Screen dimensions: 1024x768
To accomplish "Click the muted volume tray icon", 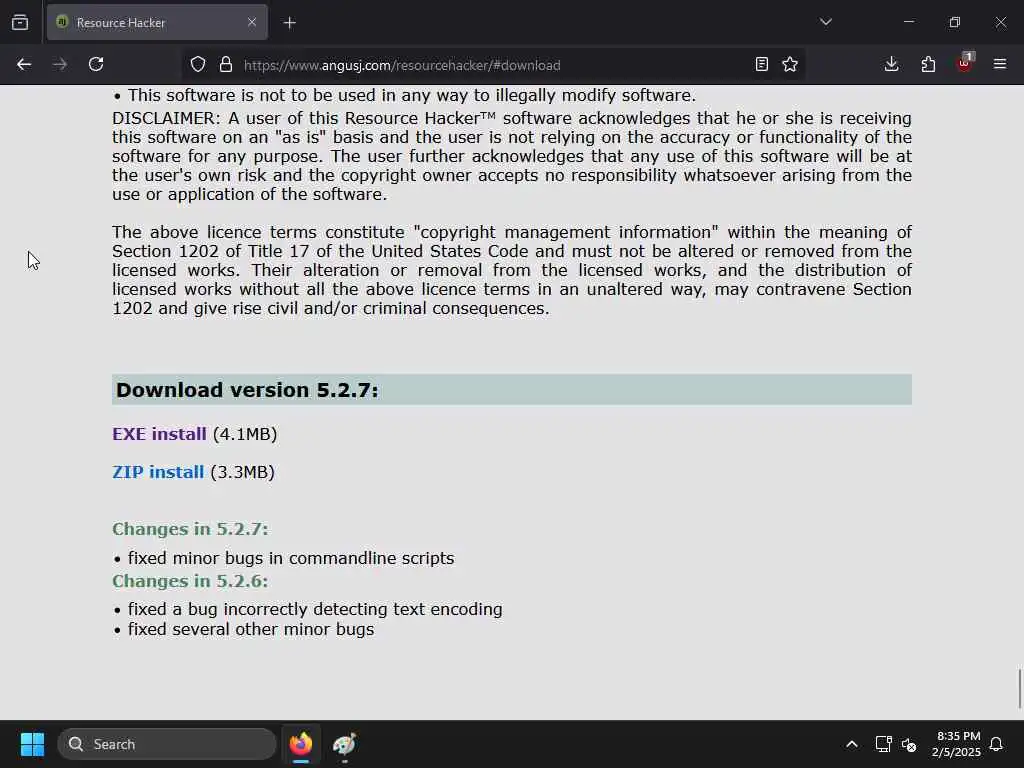I will (908, 744).
